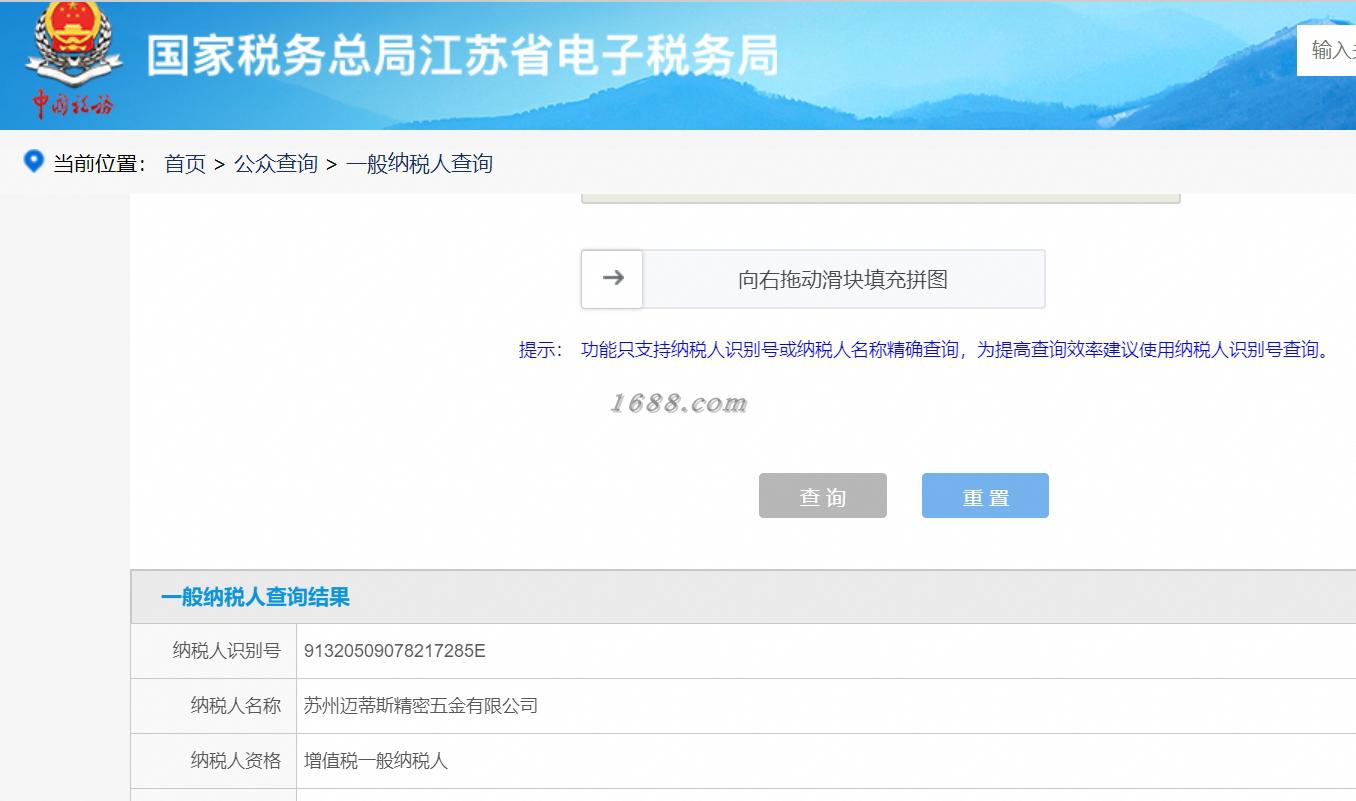This screenshot has width=1356, height=801.
Task: Click the value 增值税一般纳税人
Action: [376, 761]
